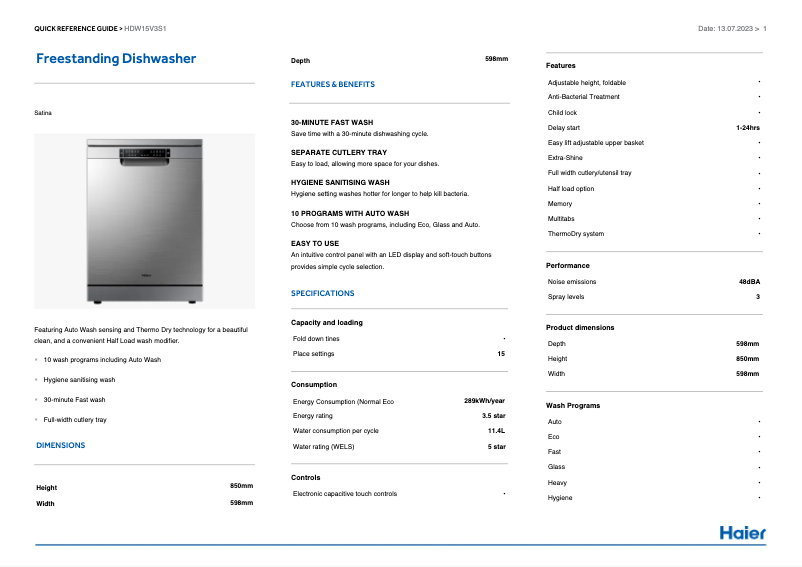Click the 30-MINUTE FAST WASH heading
The height and width of the screenshot is (567, 802).
tap(331, 122)
